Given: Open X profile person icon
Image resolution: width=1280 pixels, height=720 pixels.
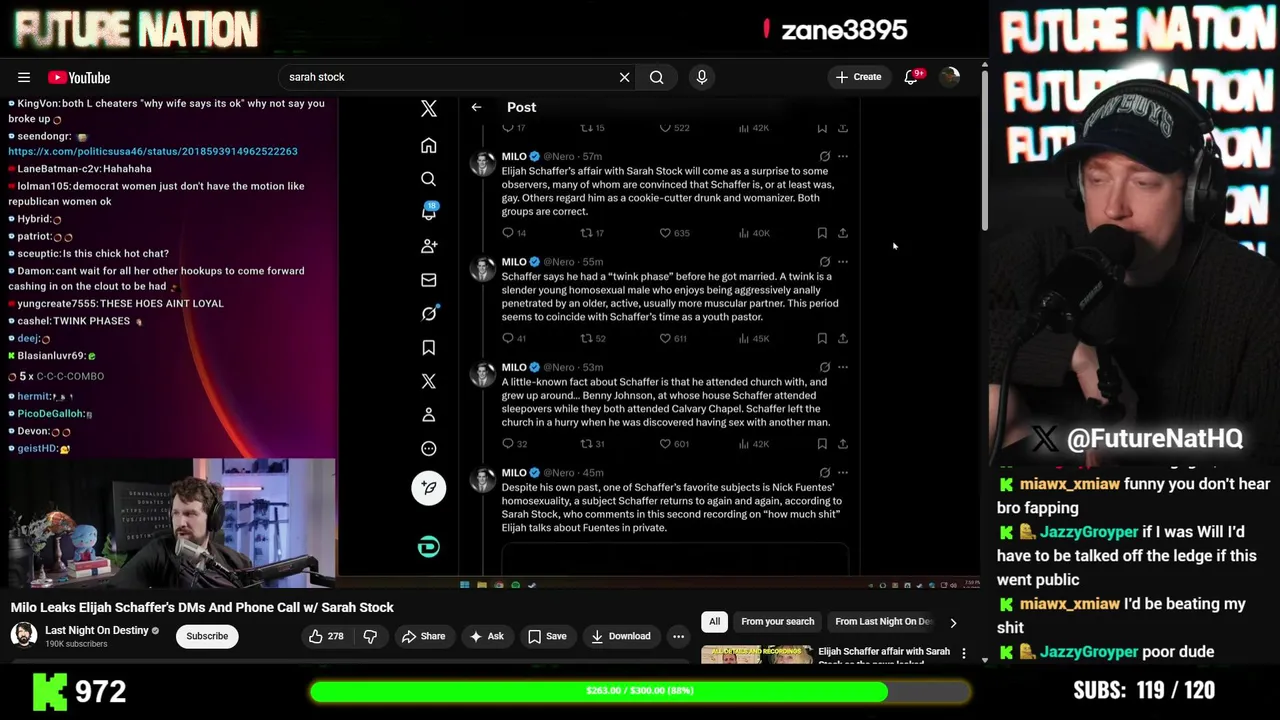Looking at the screenshot, I should pyautogui.click(x=429, y=415).
